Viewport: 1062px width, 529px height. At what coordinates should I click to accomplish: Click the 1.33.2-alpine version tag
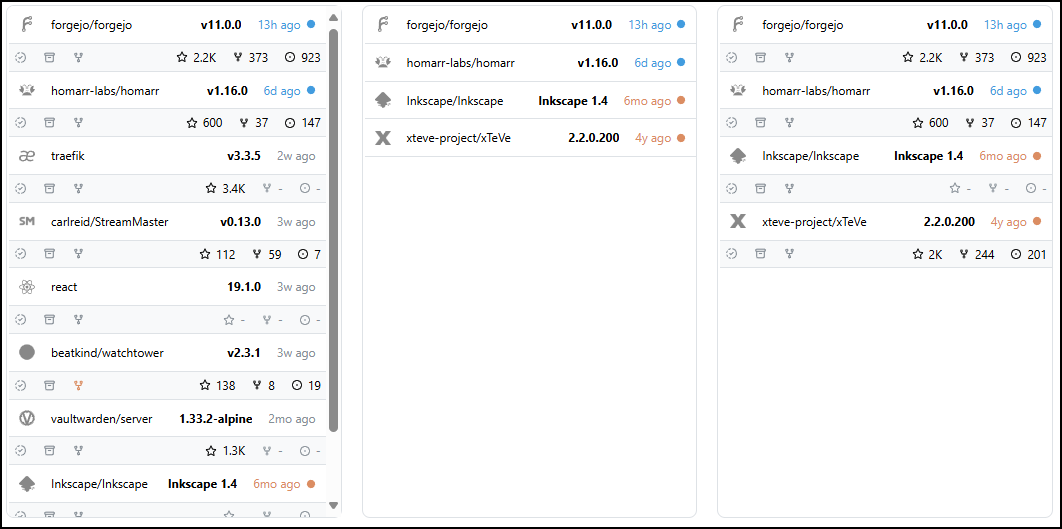click(x=215, y=419)
